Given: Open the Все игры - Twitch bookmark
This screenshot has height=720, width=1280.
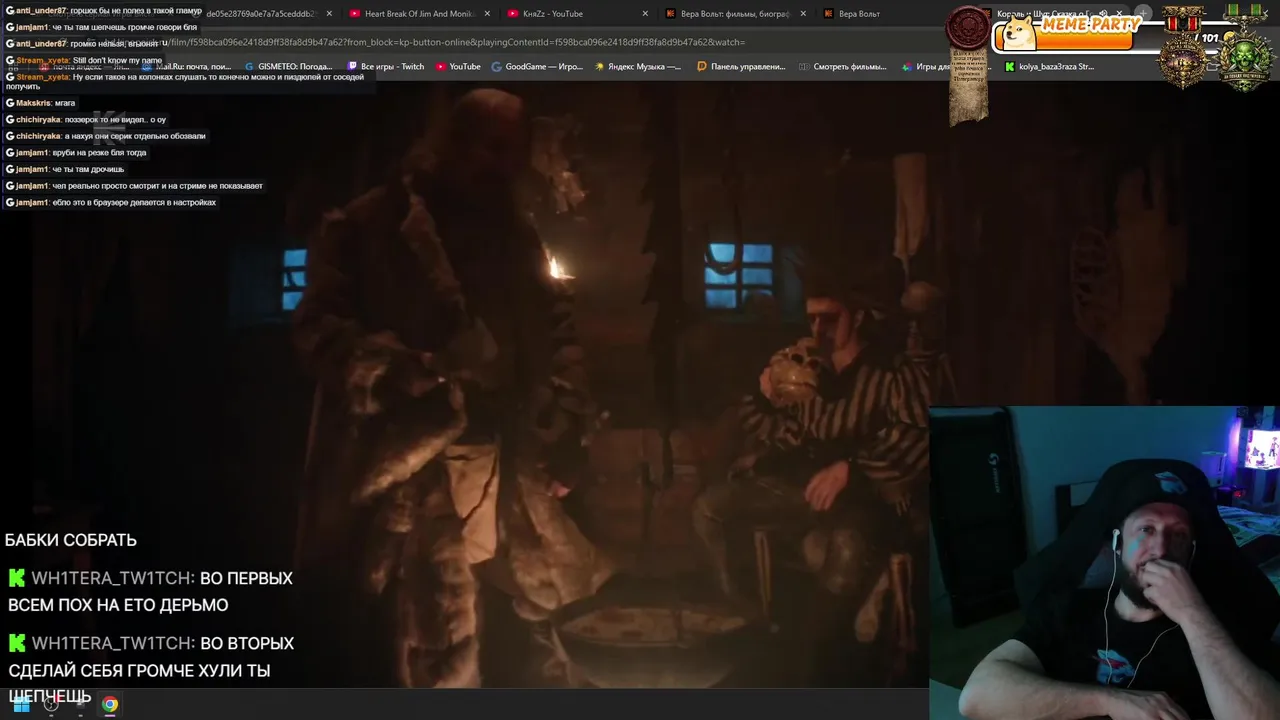Looking at the screenshot, I should [386, 67].
